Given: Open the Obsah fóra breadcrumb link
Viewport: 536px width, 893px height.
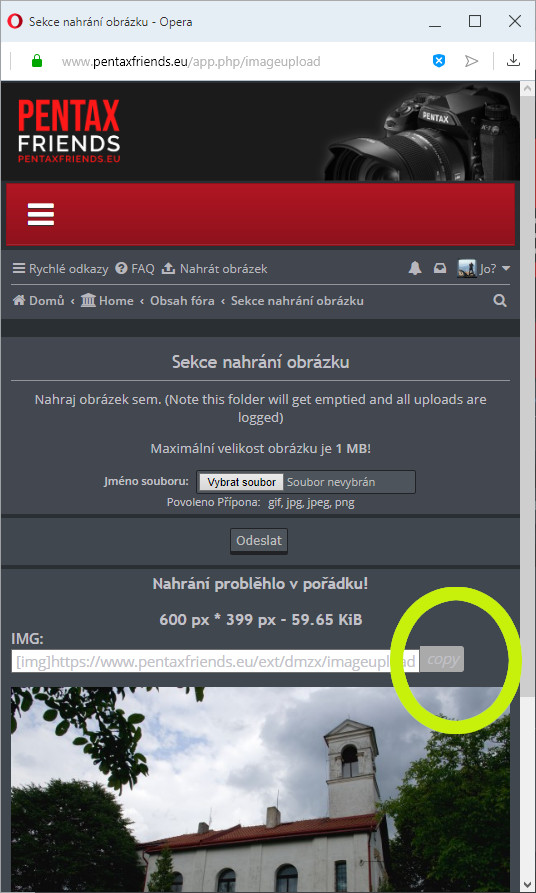Looking at the screenshot, I should (182, 301).
